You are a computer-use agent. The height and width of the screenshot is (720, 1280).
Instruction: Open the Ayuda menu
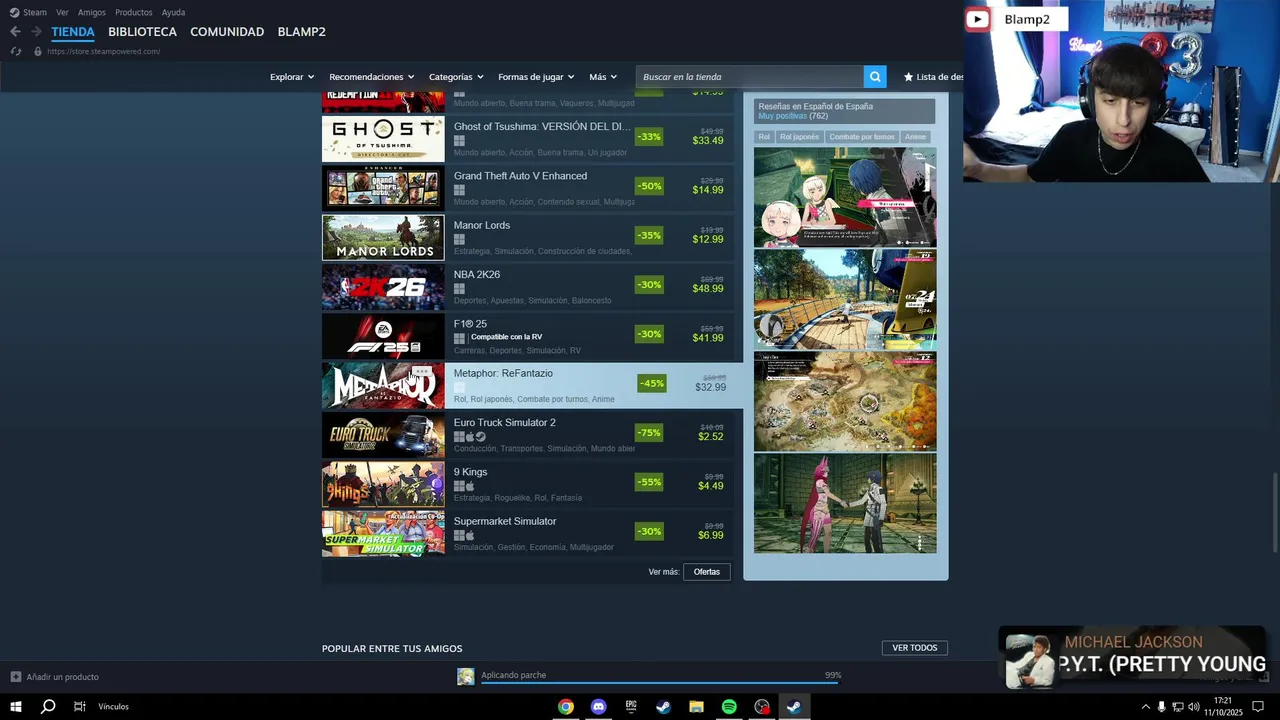point(173,12)
